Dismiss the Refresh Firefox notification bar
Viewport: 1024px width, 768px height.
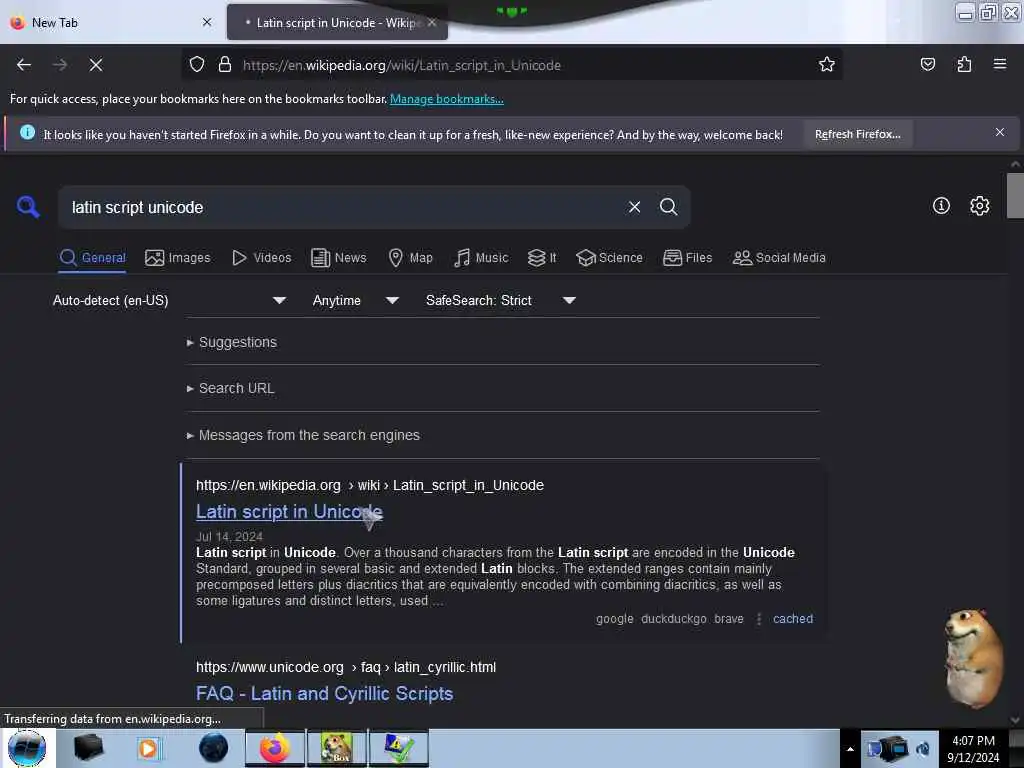click(x=999, y=133)
